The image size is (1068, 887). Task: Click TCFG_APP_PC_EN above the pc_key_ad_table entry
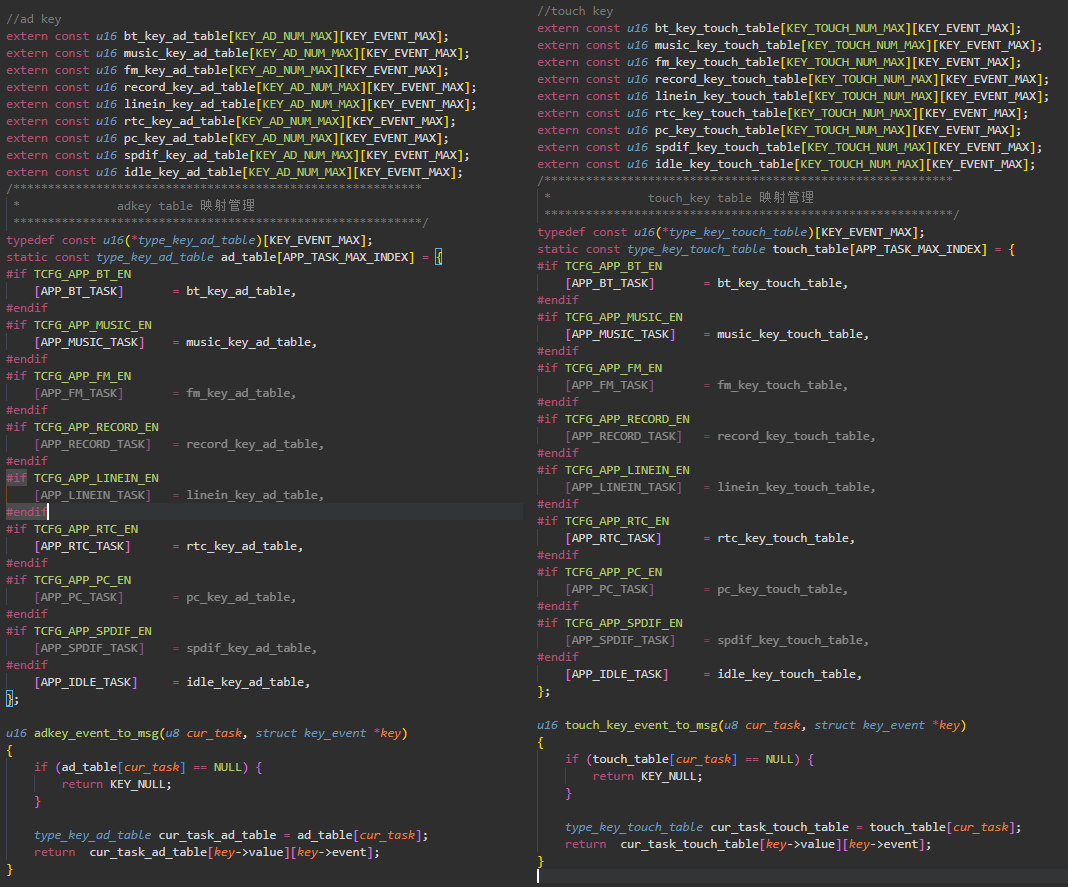pyautogui.click(x=82, y=580)
